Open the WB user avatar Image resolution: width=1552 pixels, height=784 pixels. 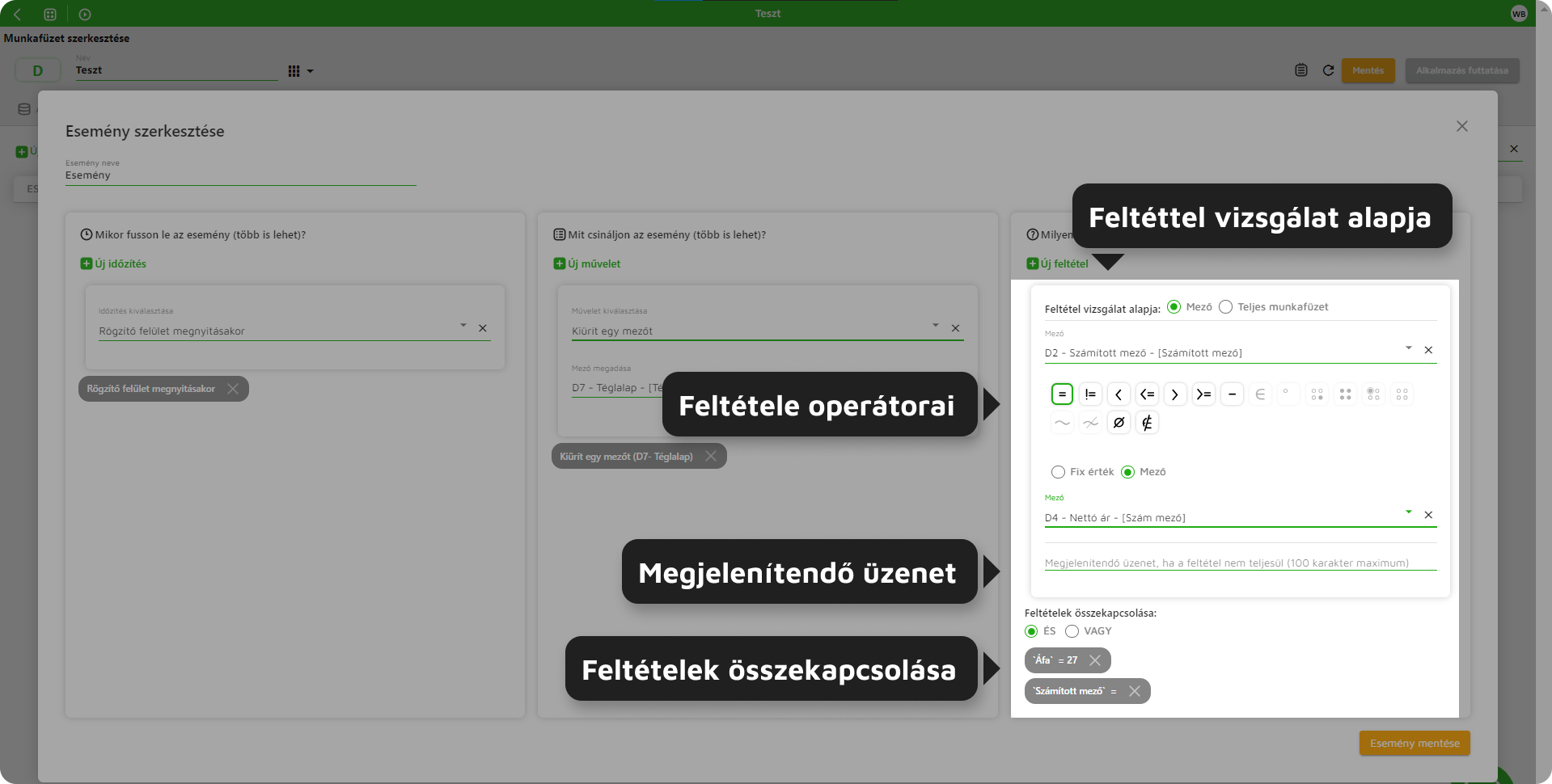pos(1519,14)
